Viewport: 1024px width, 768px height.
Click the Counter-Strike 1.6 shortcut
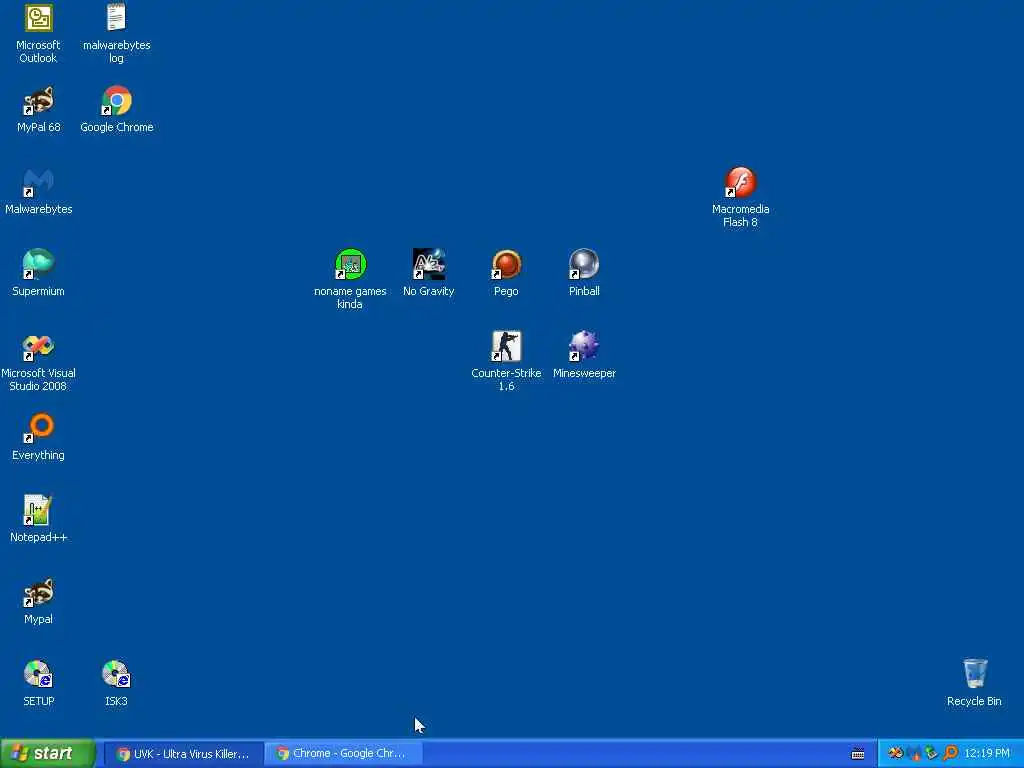tap(506, 362)
